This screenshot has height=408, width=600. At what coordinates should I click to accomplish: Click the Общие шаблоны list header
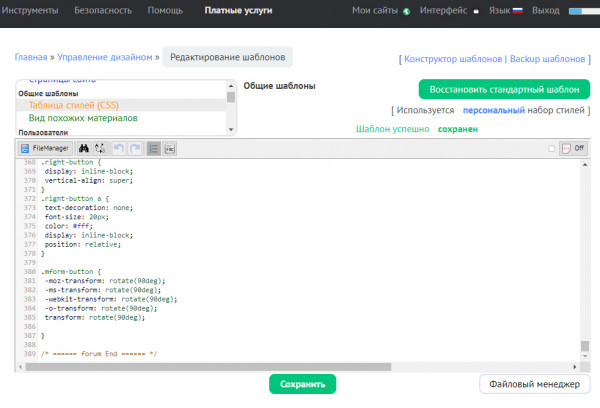pos(48,93)
